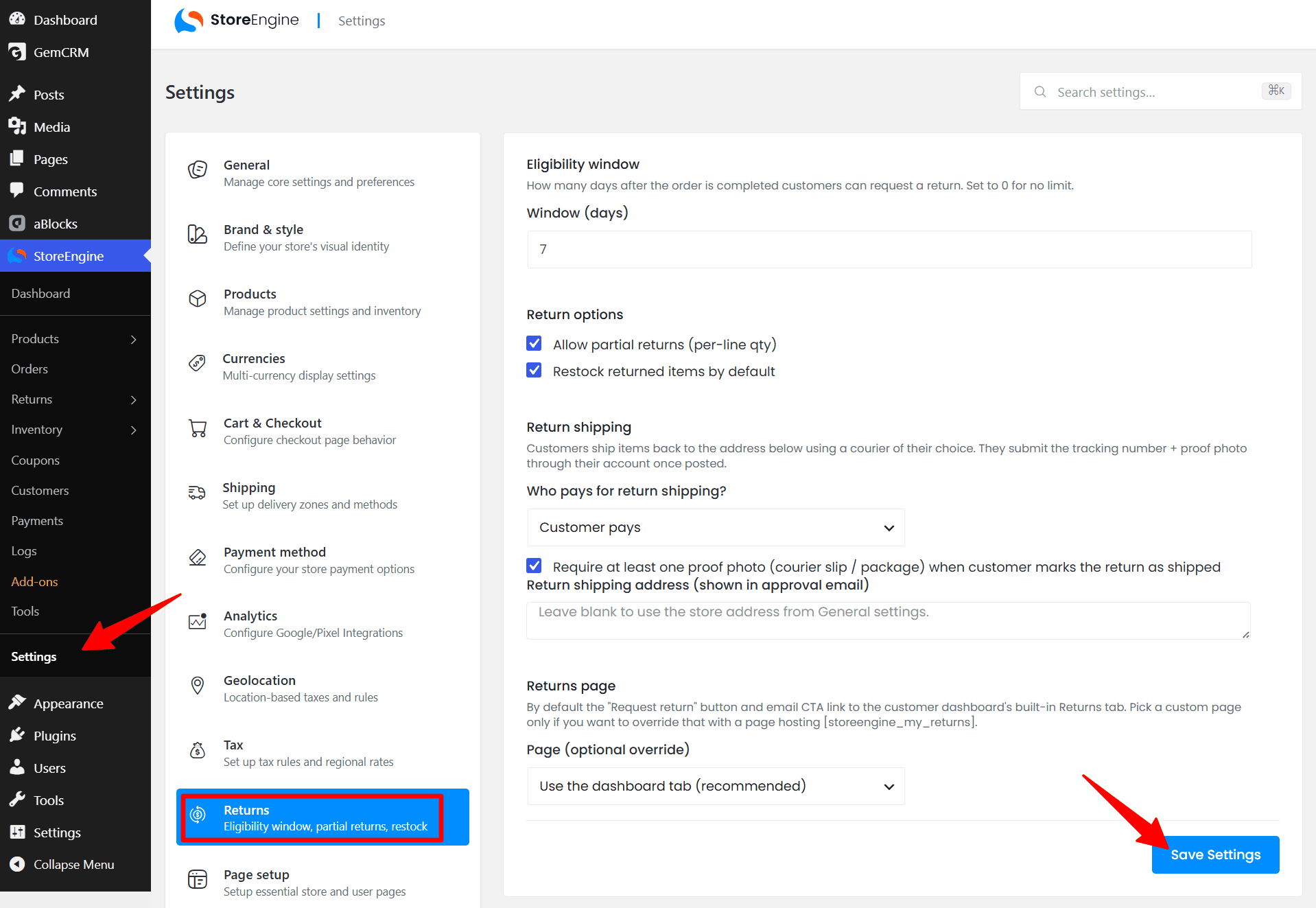
Task: Click the Appearance paintbrush icon
Action: tap(17, 703)
